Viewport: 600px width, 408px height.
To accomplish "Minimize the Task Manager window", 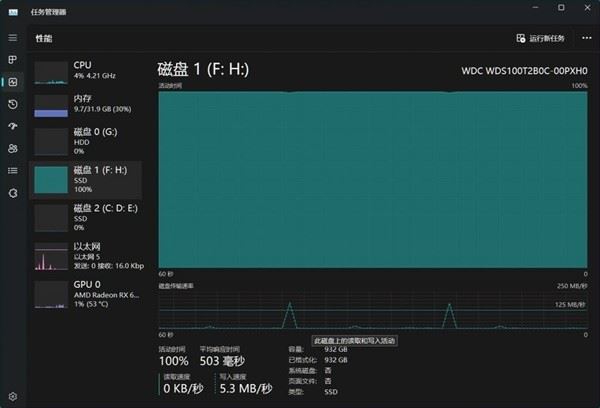I will pos(535,8).
